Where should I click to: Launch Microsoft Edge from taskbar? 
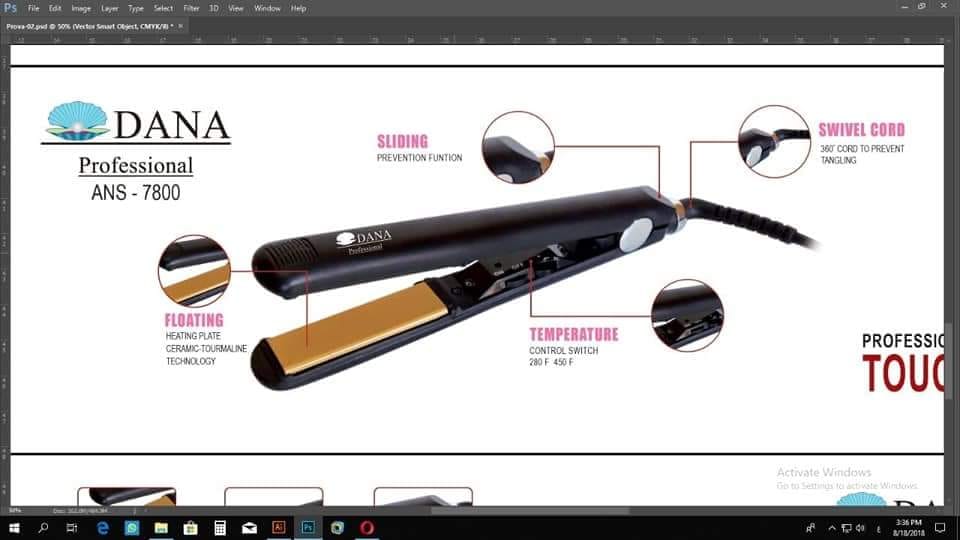(102, 528)
